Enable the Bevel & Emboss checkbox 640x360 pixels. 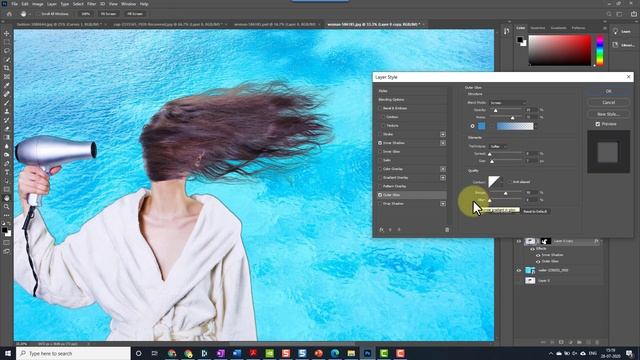click(380, 108)
